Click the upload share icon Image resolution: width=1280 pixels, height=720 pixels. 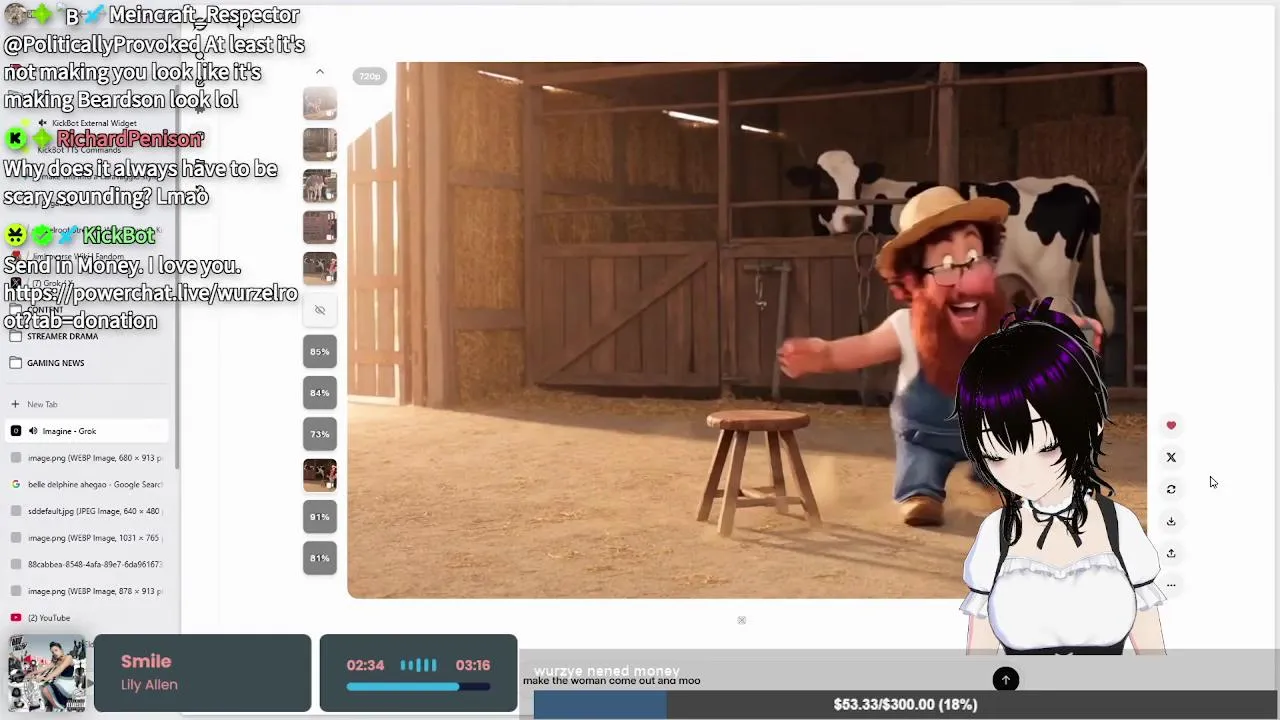(x=1171, y=553)
